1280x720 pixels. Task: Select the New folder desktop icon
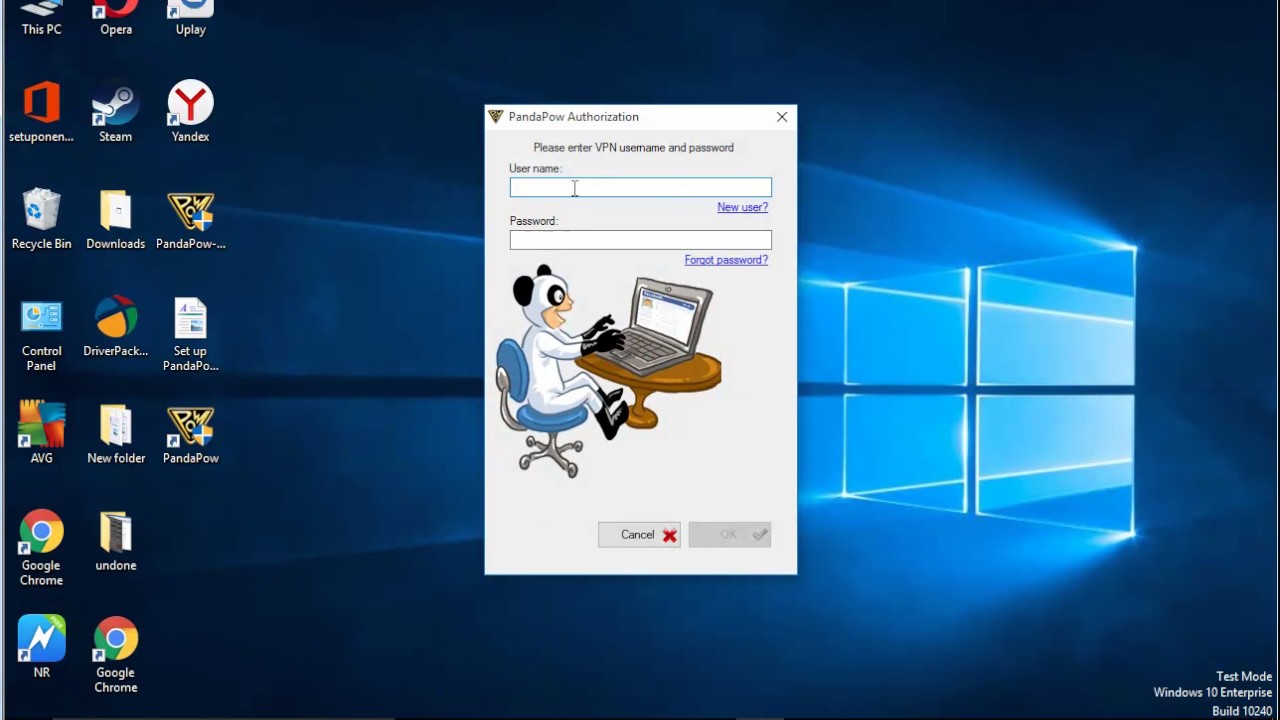(116, 433)
